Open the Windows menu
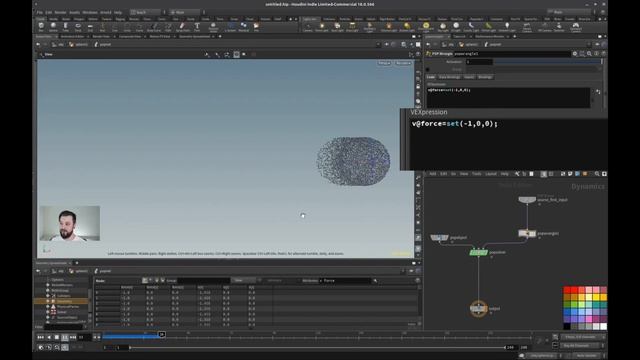 [x=90, y=13]
